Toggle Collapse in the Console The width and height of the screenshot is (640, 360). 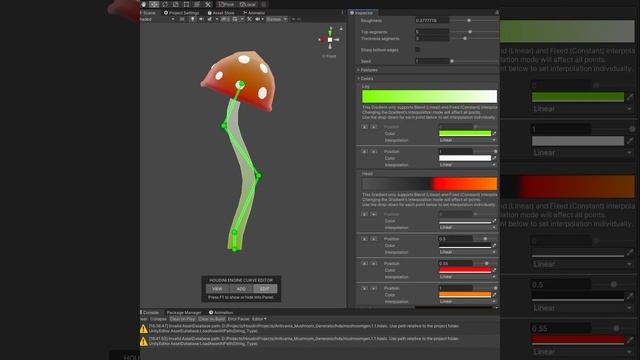coord(158,319)
